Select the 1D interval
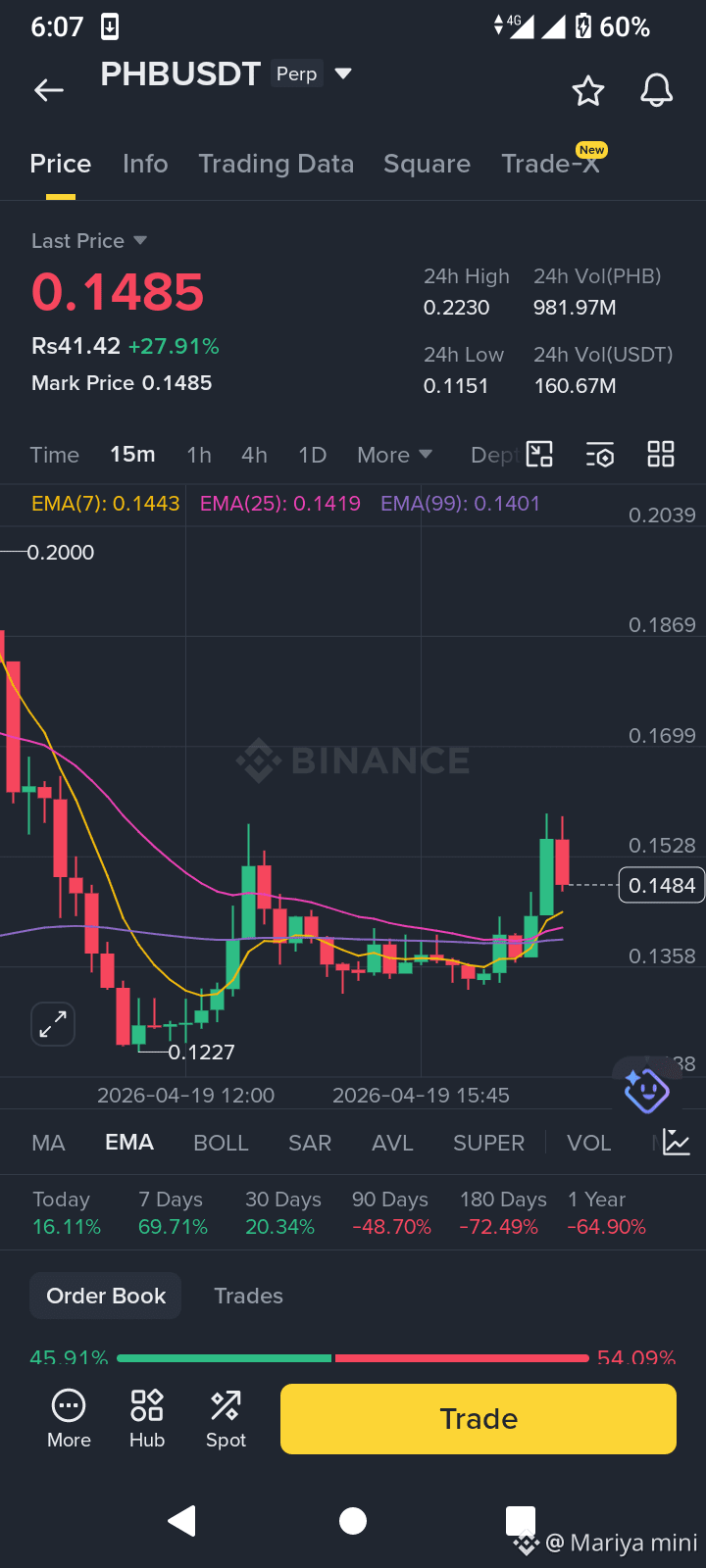This screenshot has height=1568, width=706. pyautogui.click(x=312, y=455)
